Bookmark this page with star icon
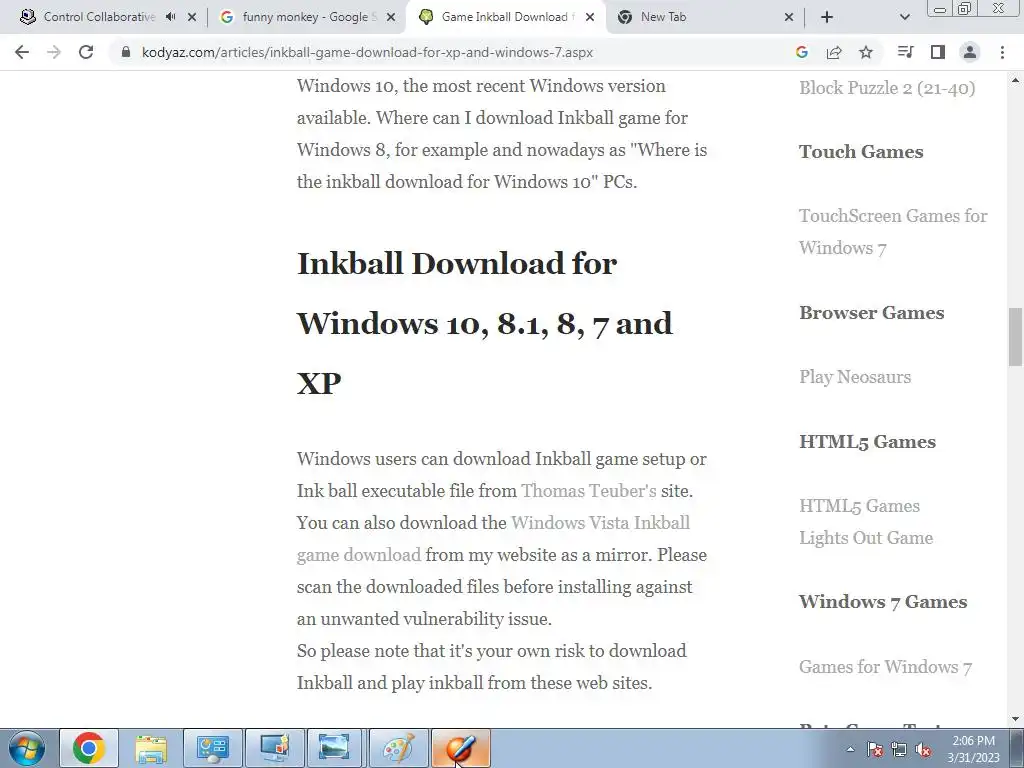This screenshot has width=1024, height=768. coord(866,52)
